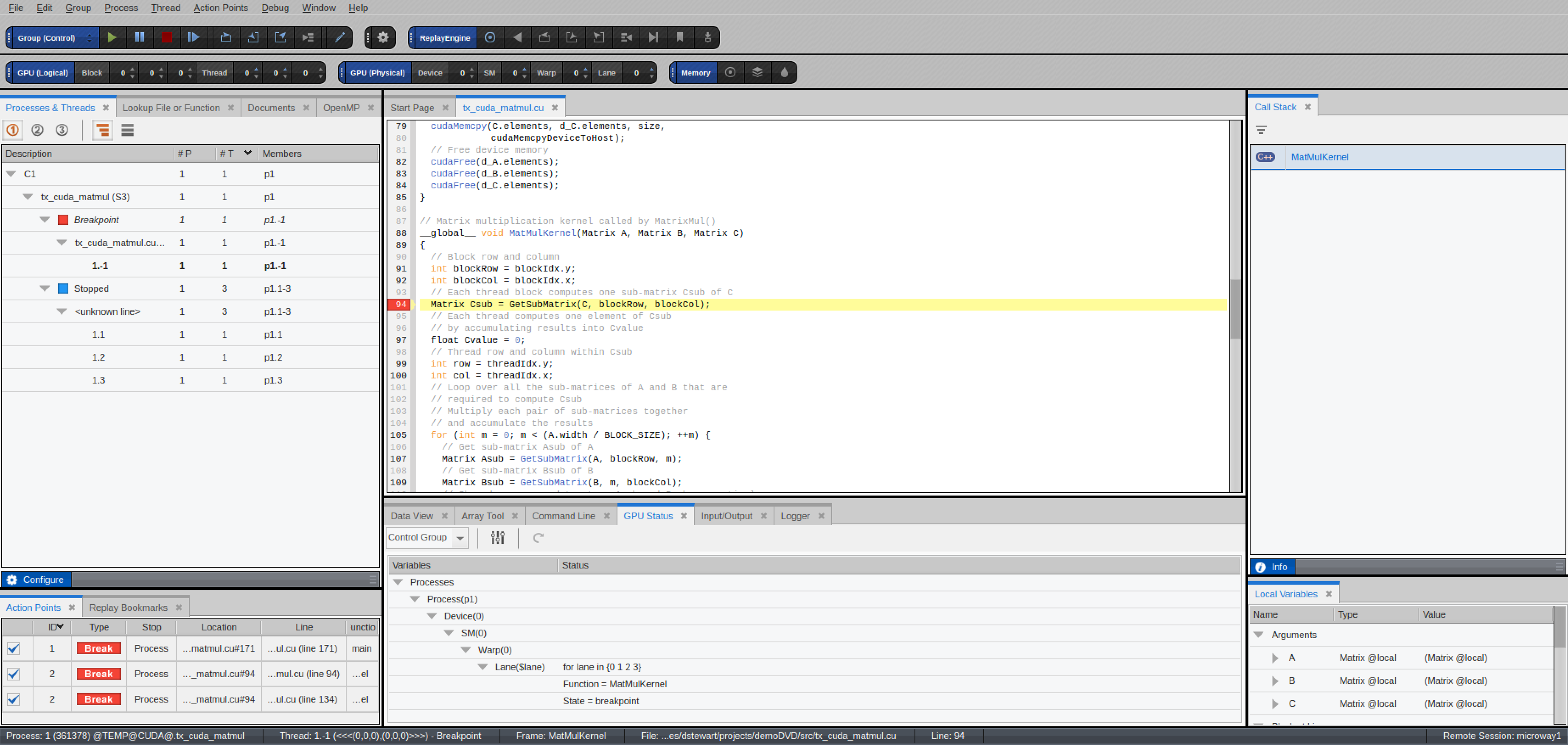The width and height of the screenshot is (1568, 745).
Task: Switch to the Data View tab
Action: point(412,516)
